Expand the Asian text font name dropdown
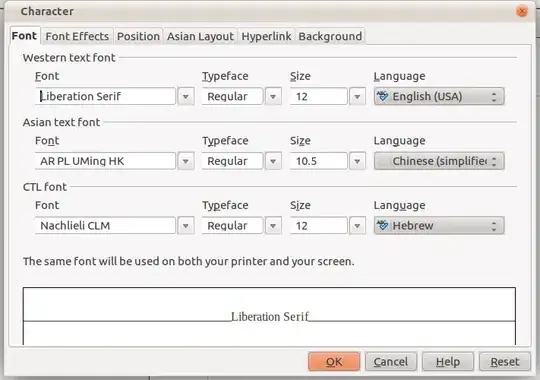This screenshot has height=380, width=540. click(x=186, y=161)
